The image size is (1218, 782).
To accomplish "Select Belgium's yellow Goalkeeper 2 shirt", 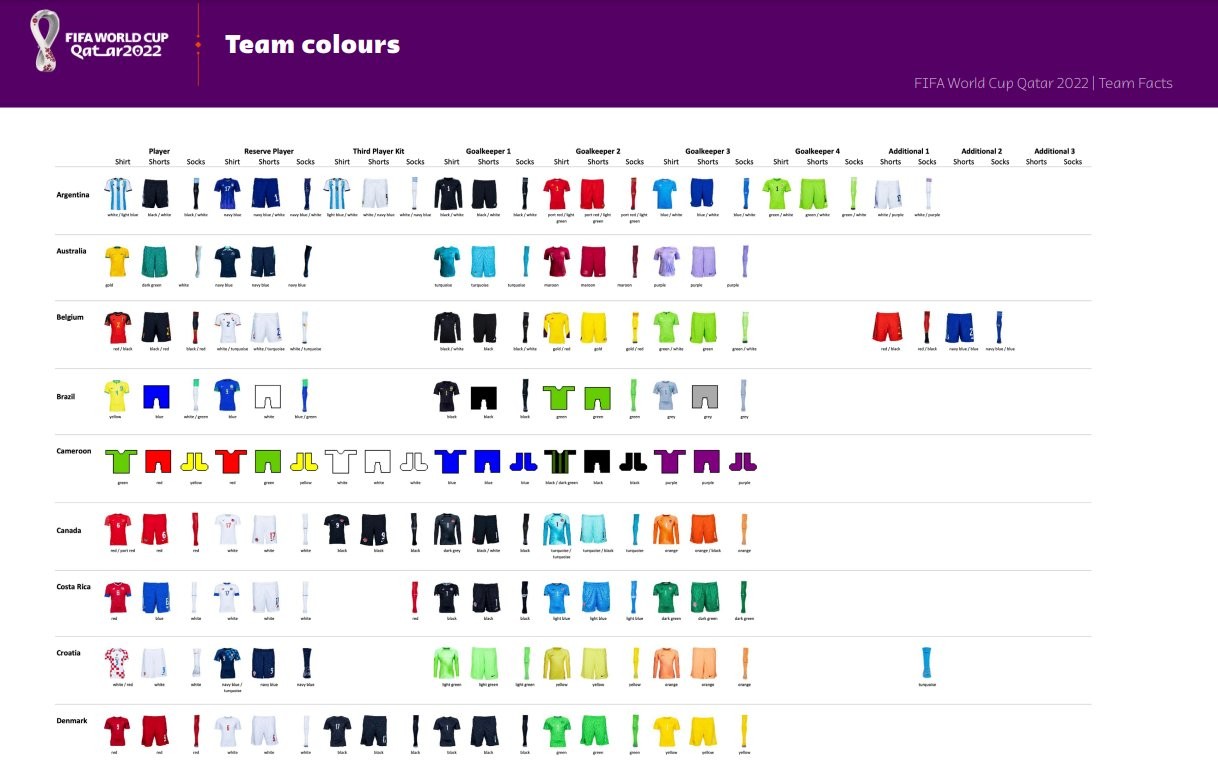I will 557,327.
